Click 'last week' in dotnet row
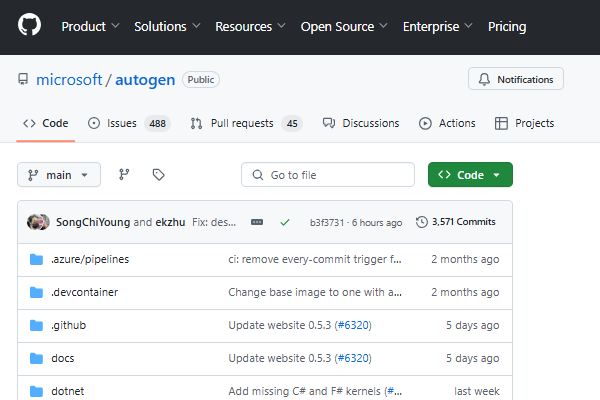Screen dimensions: 600x400 coord(476,391)
